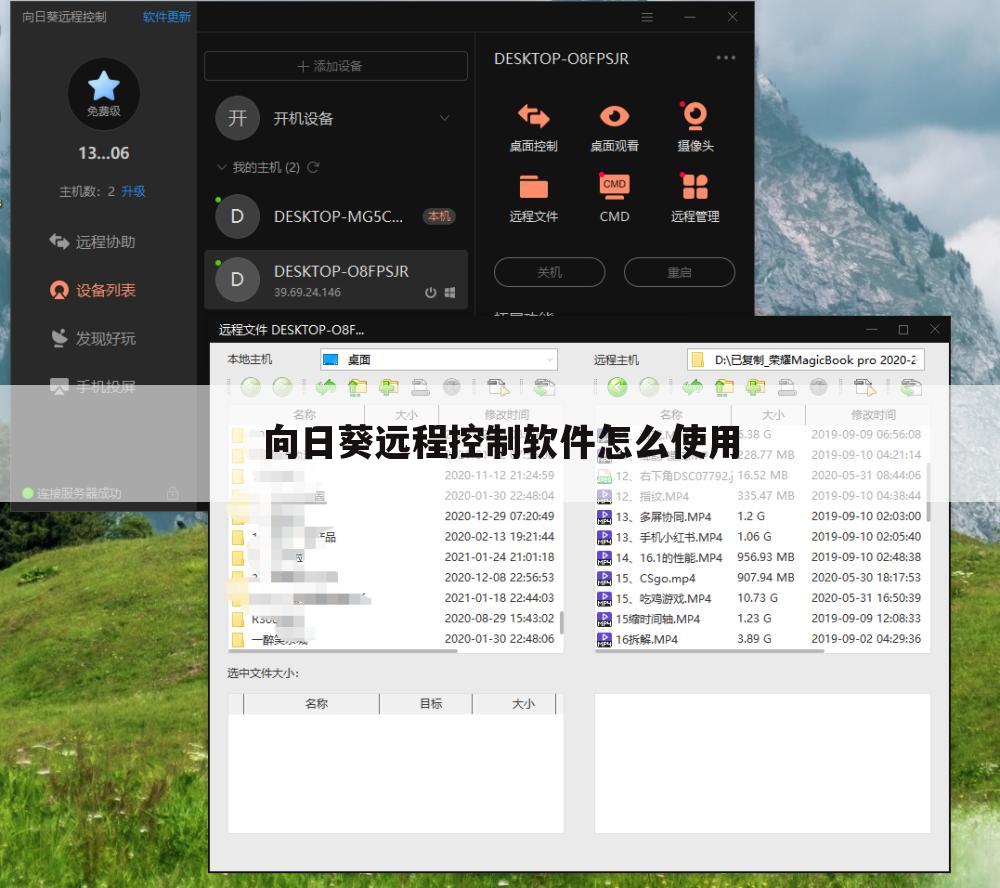The image size is (1000, 888).
Task: Select remote file 15、吃鸡游戏.MP4
Action: [759, 598]
